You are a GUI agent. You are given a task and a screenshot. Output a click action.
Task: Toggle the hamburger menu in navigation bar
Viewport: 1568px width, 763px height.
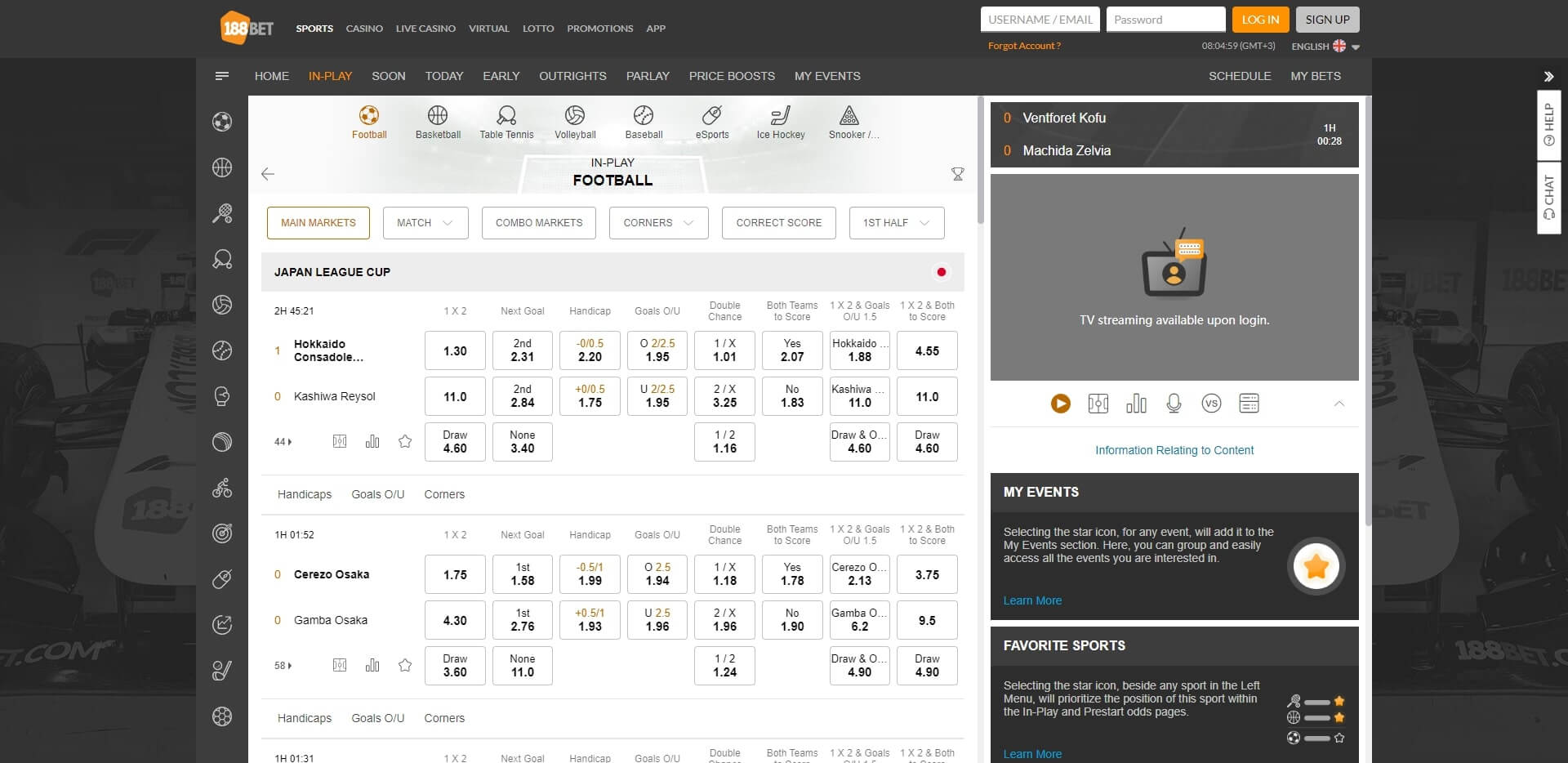pos(222,76)
